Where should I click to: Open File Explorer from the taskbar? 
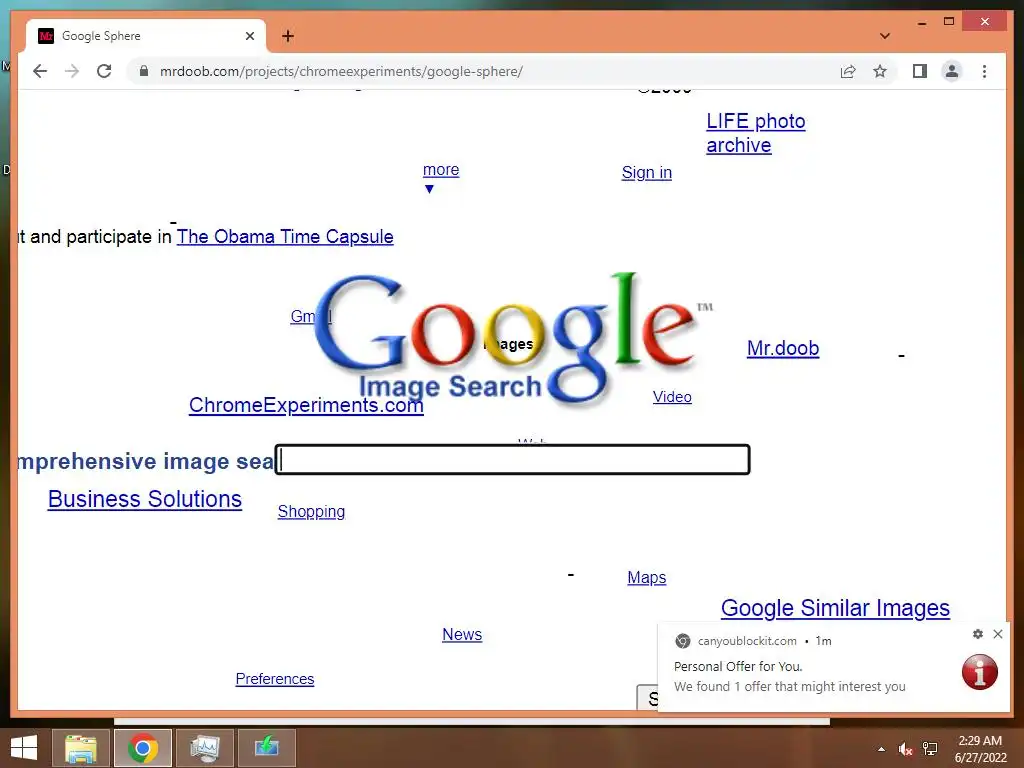click(81, 748)
